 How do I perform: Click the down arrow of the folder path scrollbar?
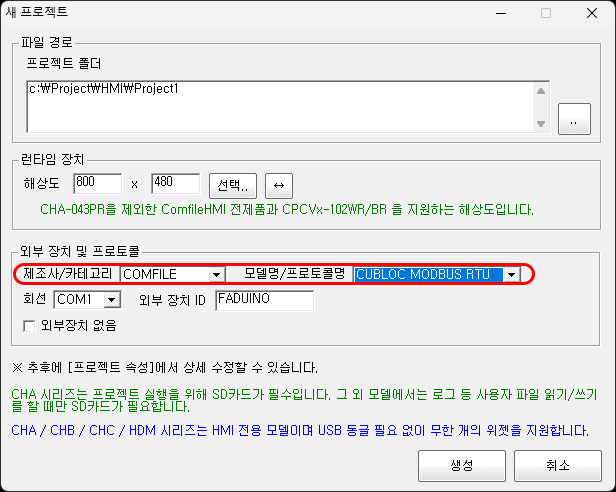[x=541, y=123]
